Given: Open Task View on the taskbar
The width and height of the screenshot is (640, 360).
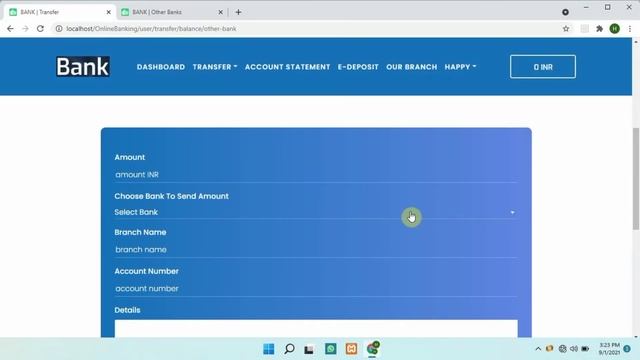Looking at the screenshot, I should tap(309, 349).
